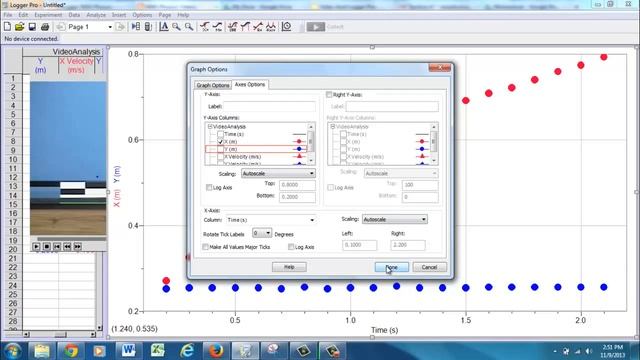Click the Data Browser toolbar icon

[136, 27]
